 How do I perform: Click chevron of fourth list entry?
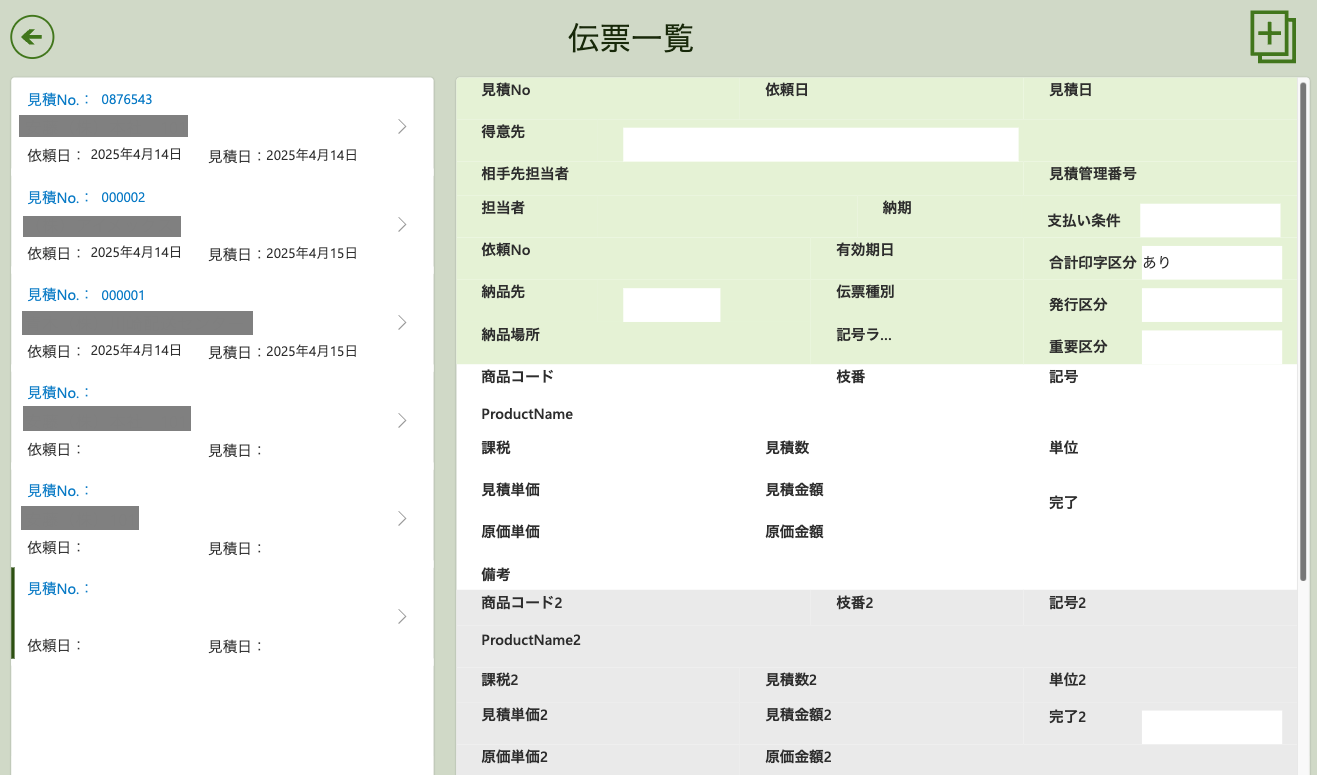click(x=402, y=420)
